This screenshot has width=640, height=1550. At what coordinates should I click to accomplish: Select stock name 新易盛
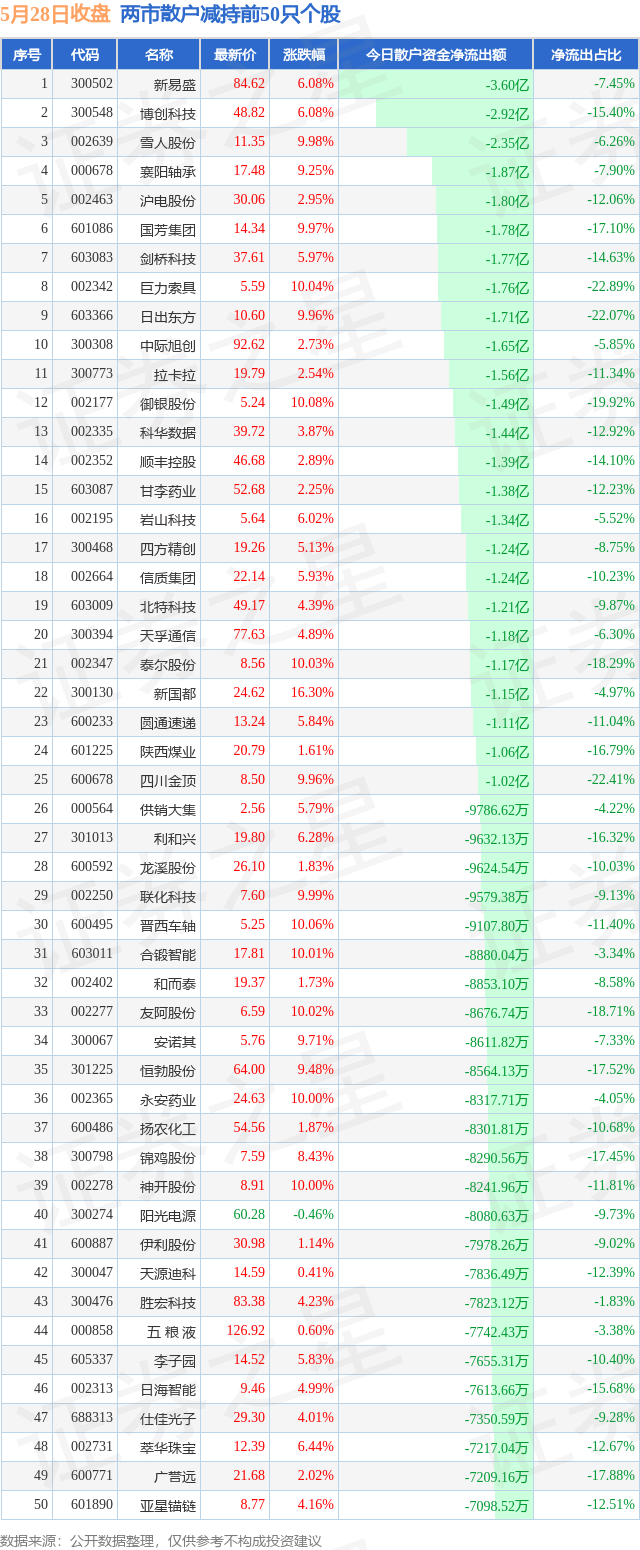(x=175, y=84)
